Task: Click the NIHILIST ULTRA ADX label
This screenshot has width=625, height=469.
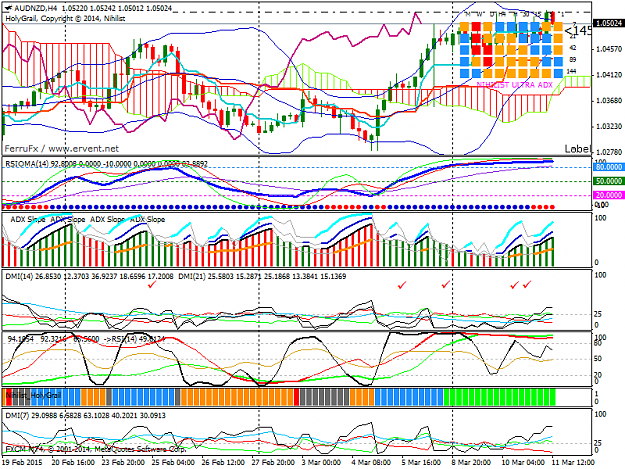Action: tap(515, 85)
